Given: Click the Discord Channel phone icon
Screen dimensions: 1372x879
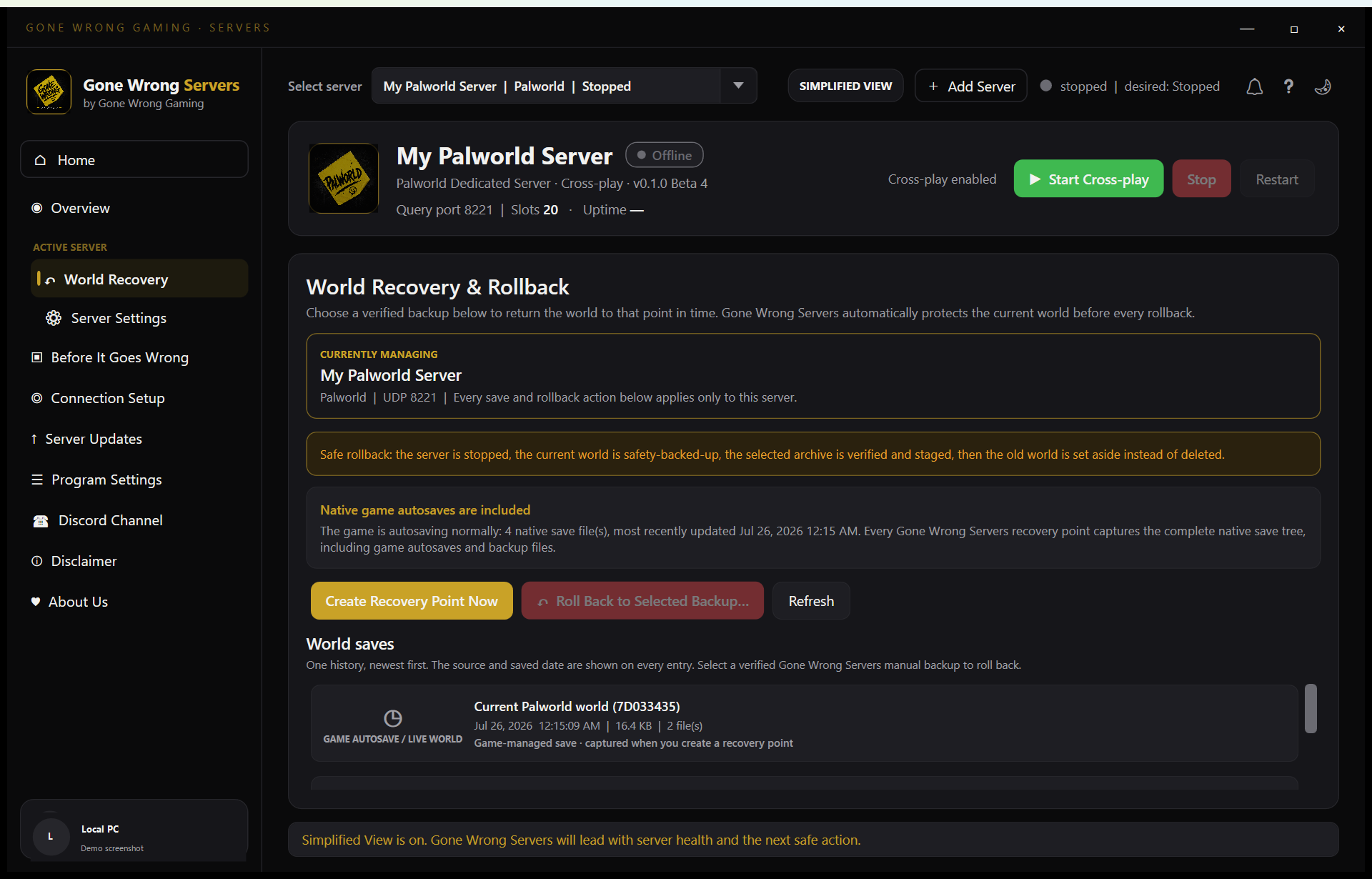Looking at the screenshot, I should [40, 521].
